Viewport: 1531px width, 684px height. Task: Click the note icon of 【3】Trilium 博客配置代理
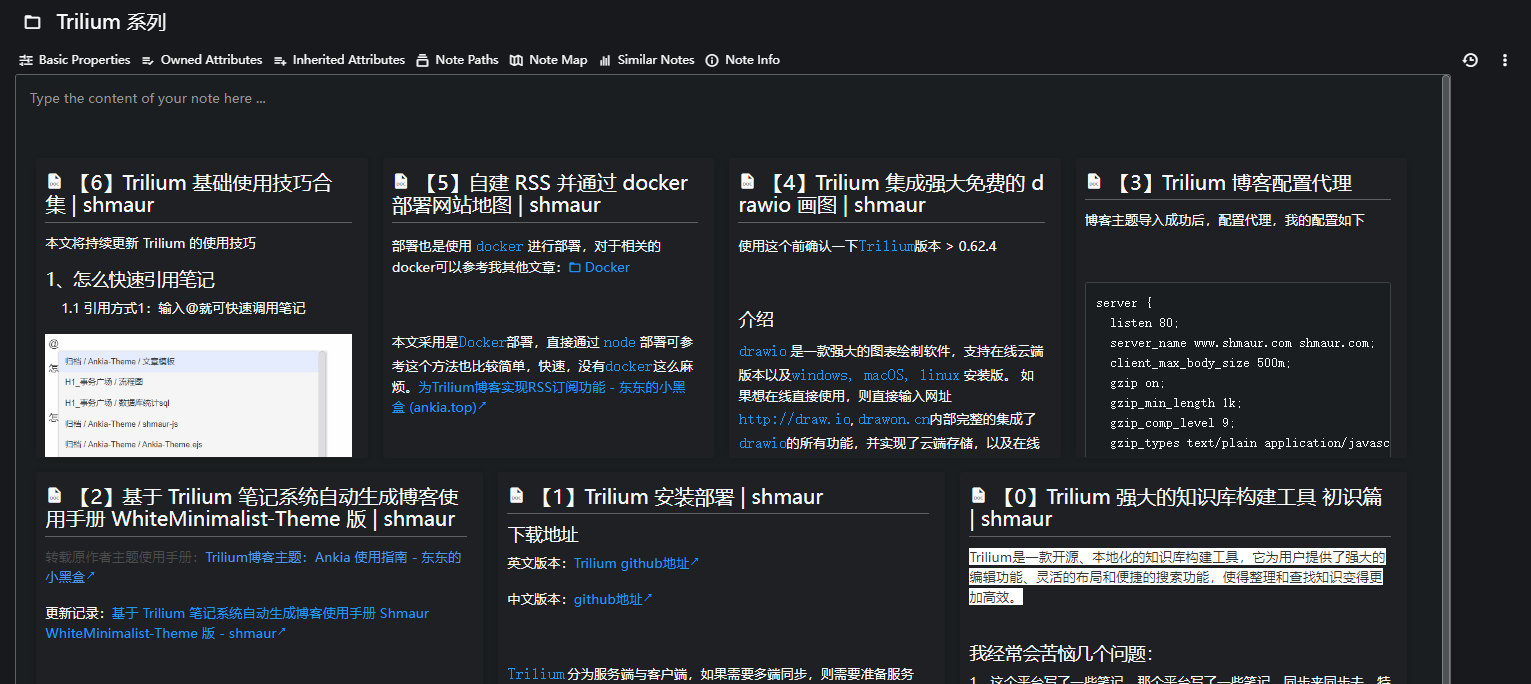[x=1094, y=182]
